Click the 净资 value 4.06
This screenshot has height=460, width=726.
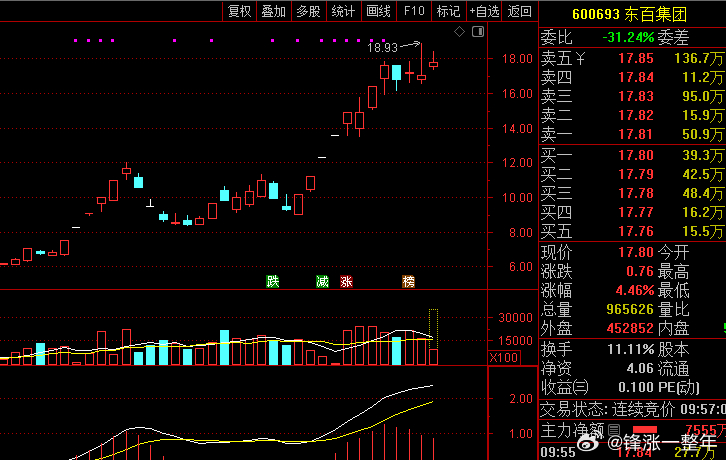[x=640, y=368]
